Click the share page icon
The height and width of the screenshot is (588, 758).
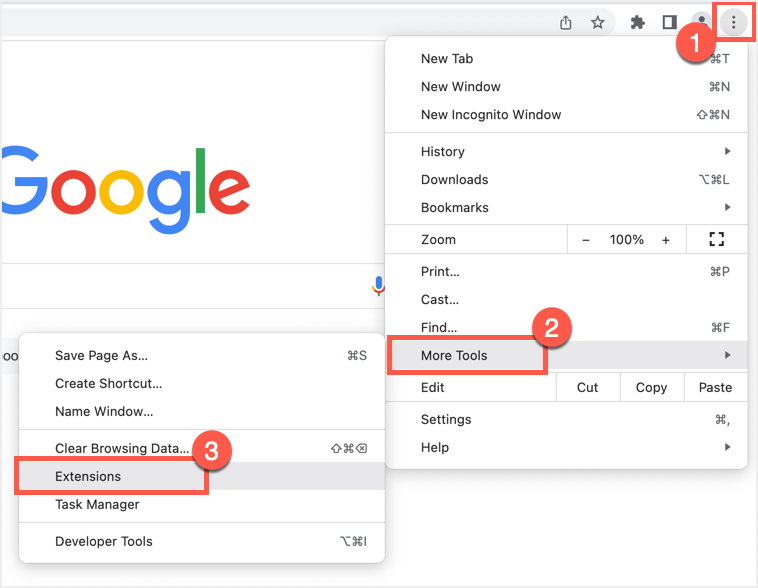coord(566,22)
